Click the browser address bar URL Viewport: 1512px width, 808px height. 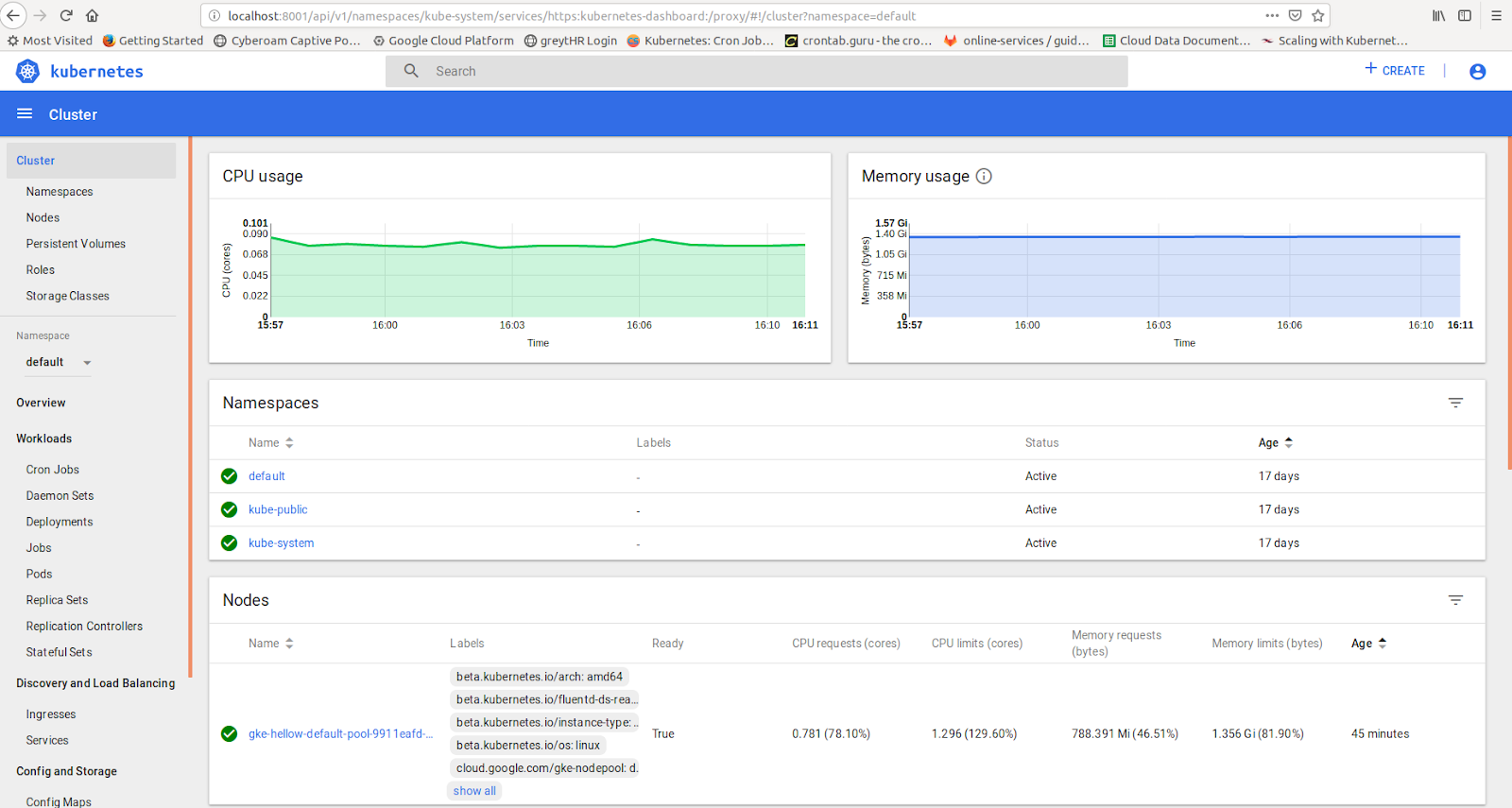click(x=572, y=15)
